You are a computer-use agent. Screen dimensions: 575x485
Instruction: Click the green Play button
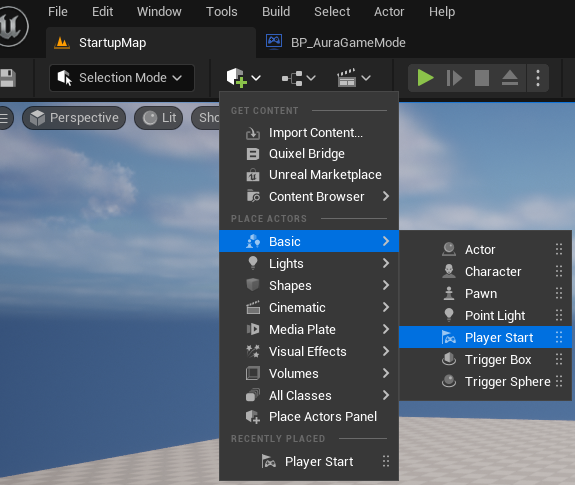click(x=425, y=78)
